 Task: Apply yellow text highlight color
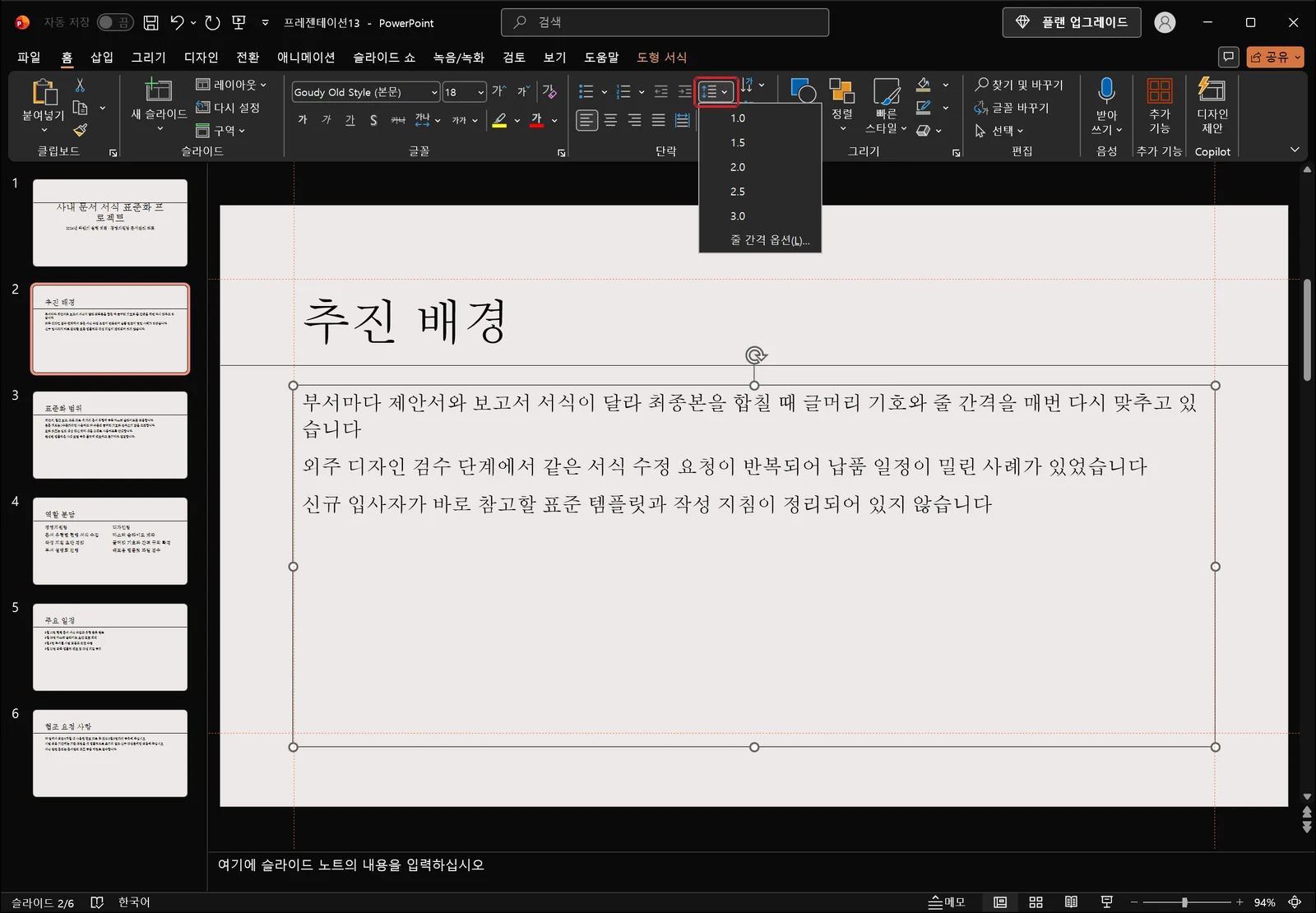tap(499, 120)
